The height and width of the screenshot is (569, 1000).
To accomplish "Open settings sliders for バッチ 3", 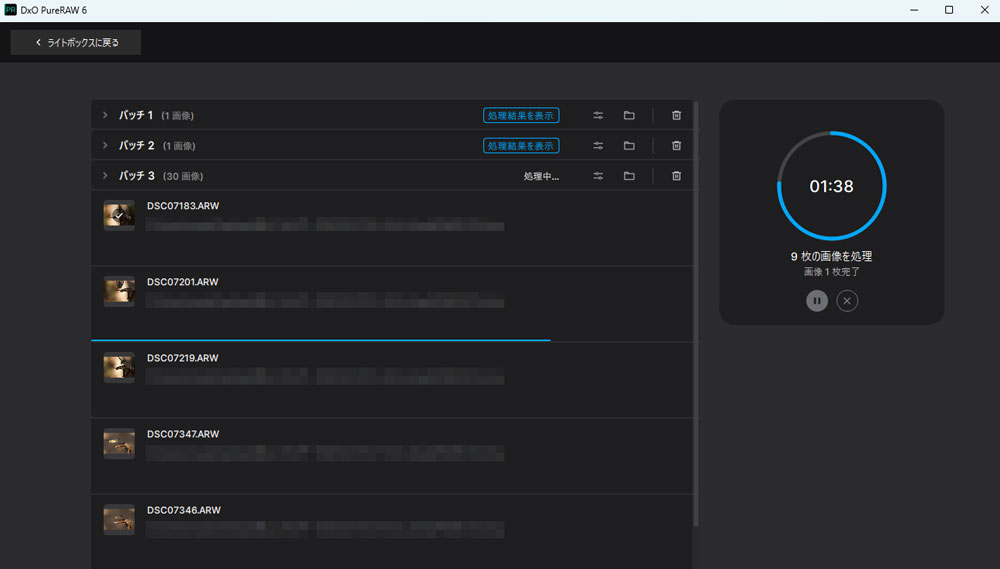I will pos(598,176).
